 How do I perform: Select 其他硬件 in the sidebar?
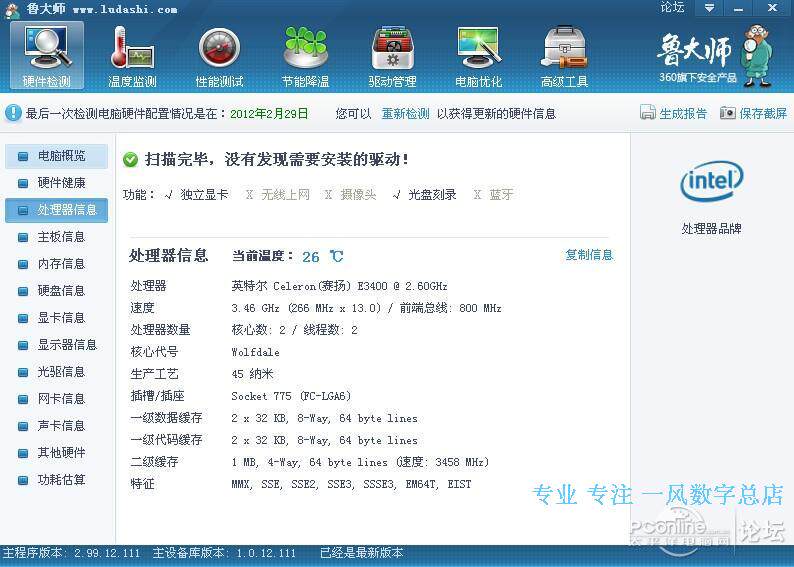(56, 453)
